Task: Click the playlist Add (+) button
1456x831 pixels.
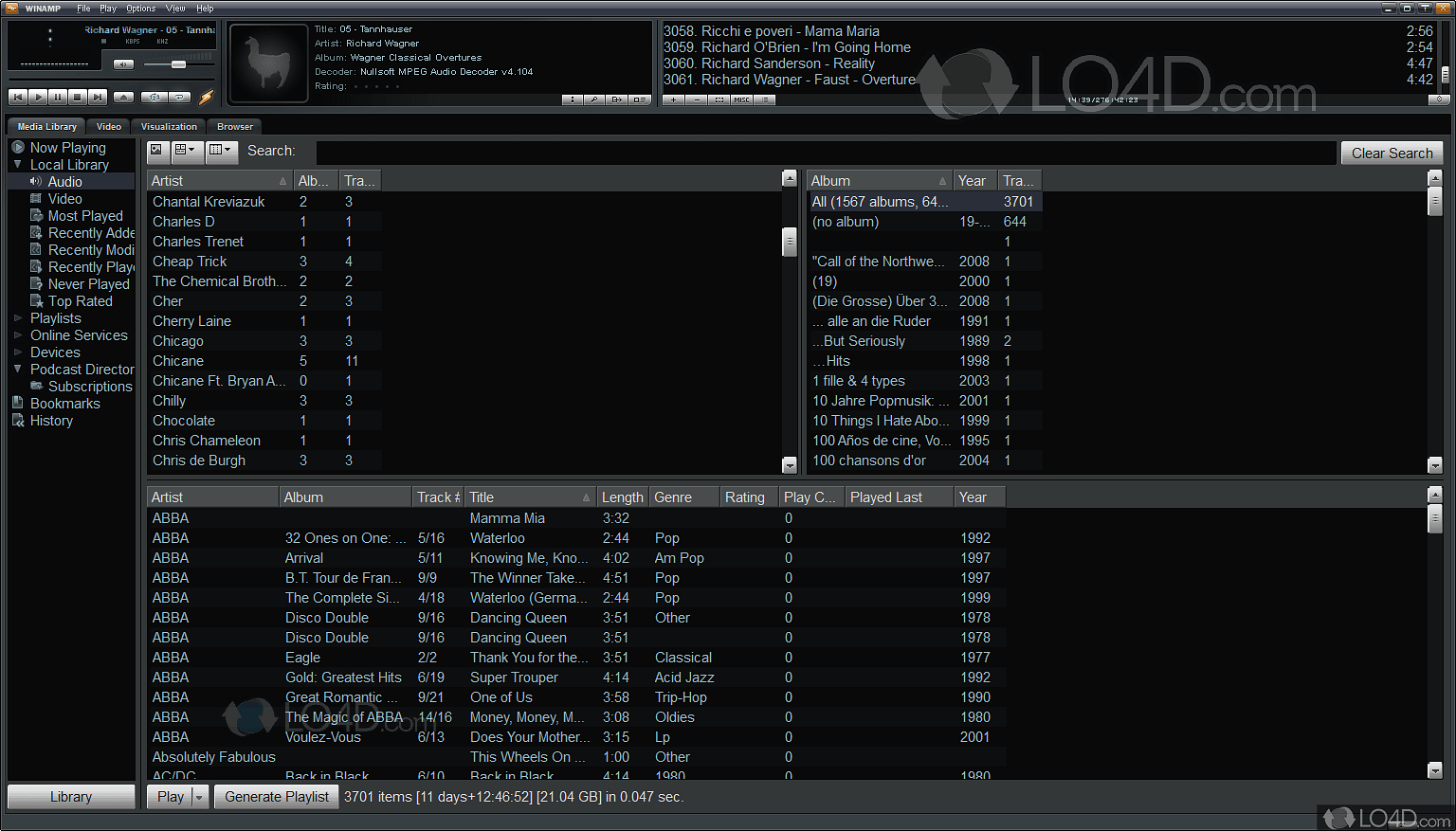Action: click(x=673, y=99)
